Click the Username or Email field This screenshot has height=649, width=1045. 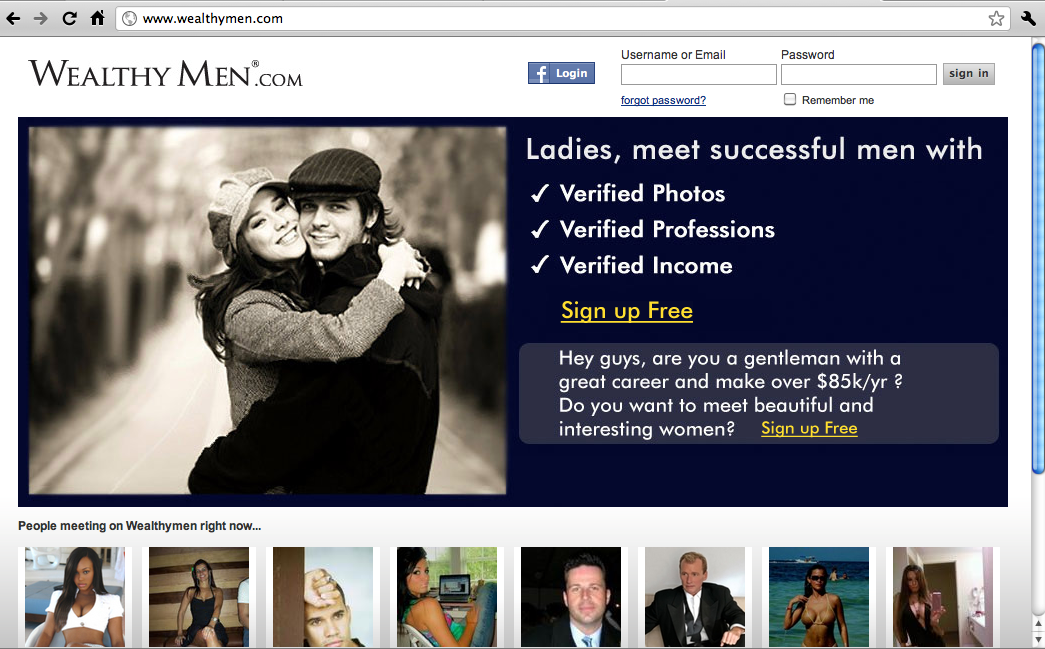[698, 75]
